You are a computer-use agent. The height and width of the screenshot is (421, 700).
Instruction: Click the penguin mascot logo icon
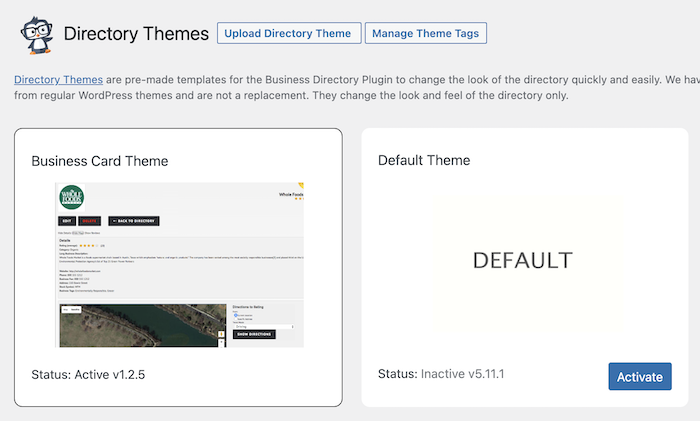tap(37, 35)
